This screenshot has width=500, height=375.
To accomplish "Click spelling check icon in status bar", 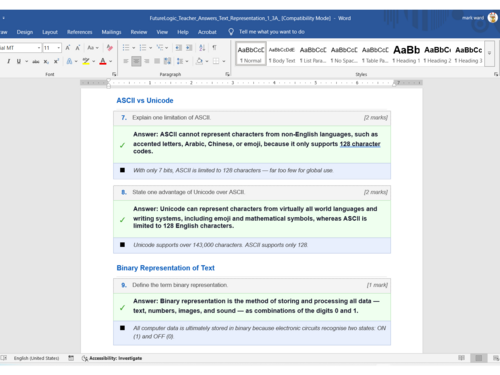I will click(4, 358).
